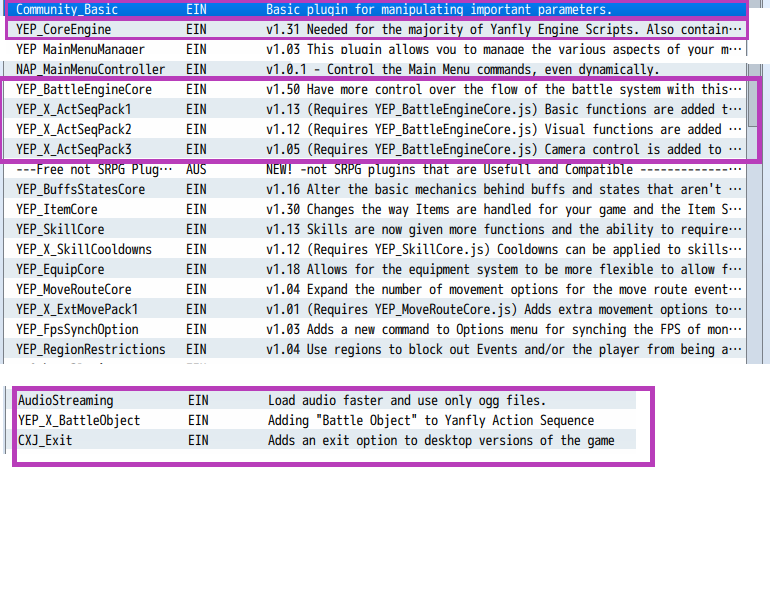Screen dimensions: 770x604
Task: Select the AudioStreaming plugin row
Action: click(x=327, y=401)
